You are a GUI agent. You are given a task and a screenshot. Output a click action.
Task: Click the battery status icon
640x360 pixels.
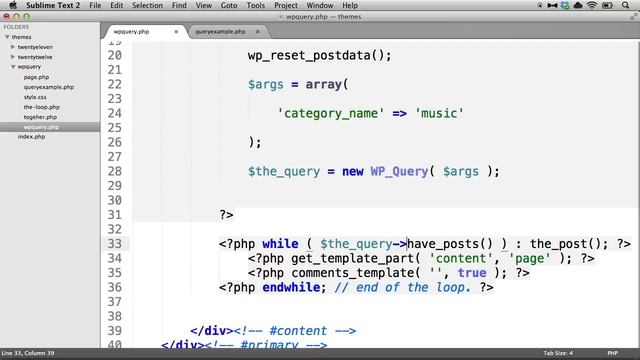click(x=607, y=5)
